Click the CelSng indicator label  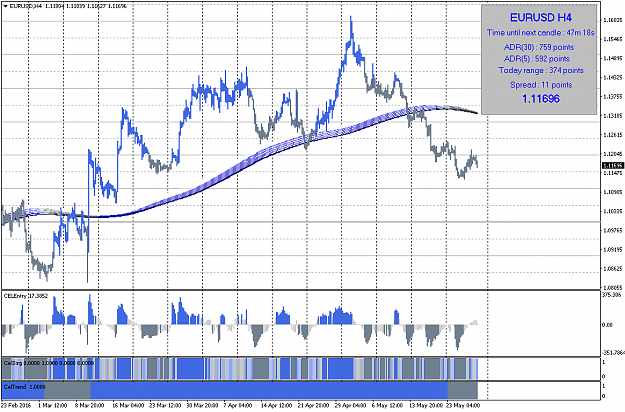click(49, 363)
